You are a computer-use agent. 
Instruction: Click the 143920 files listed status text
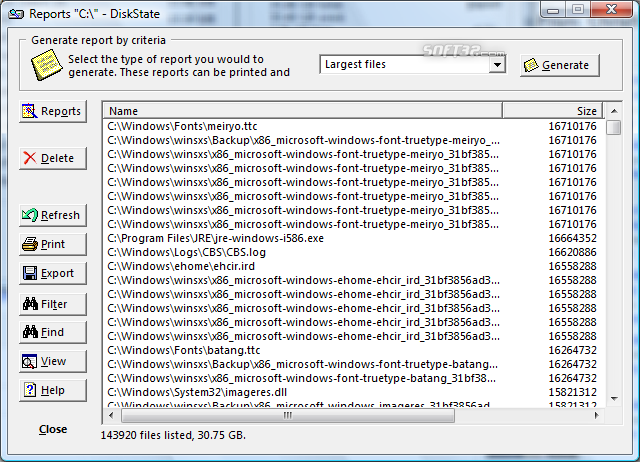pos(173,435)
